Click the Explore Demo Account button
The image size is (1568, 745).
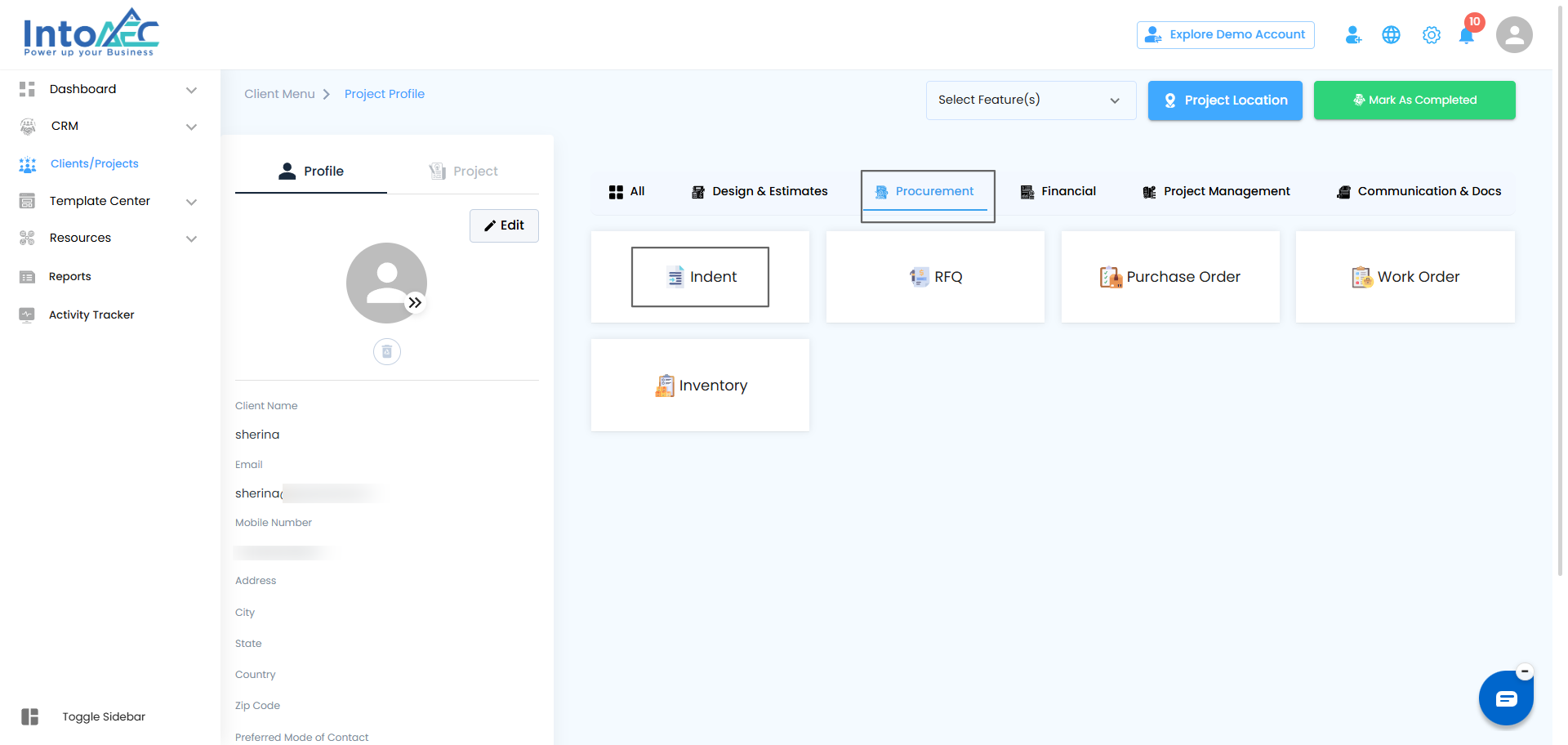click(1225, 35)
